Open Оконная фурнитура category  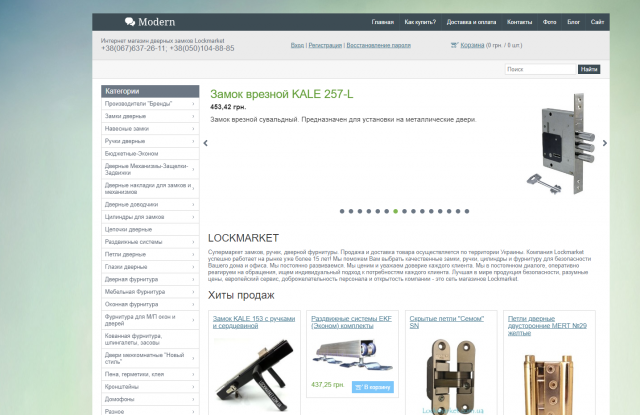click(150, 304)
